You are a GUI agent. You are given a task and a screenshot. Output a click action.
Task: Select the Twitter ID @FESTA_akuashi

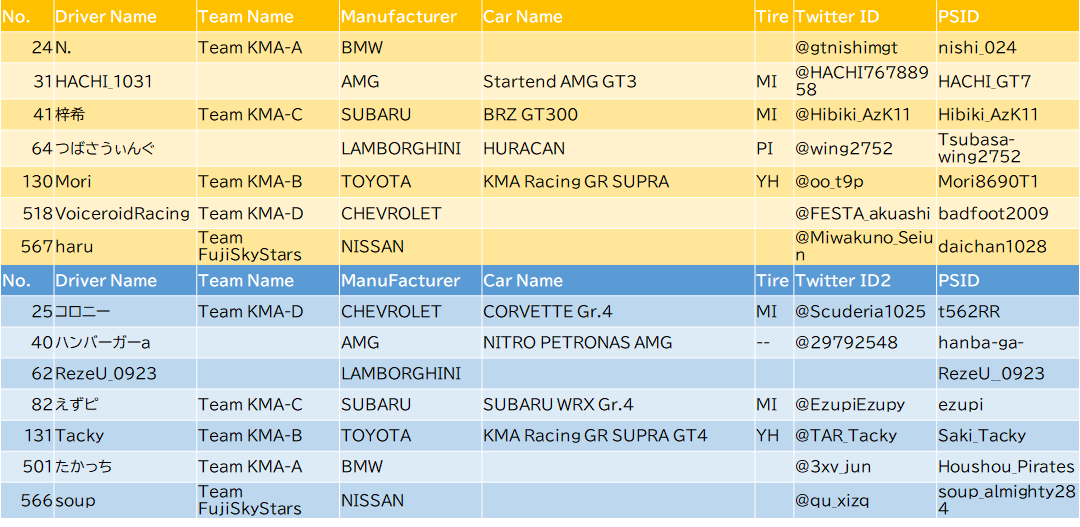(x=863, y=214)
